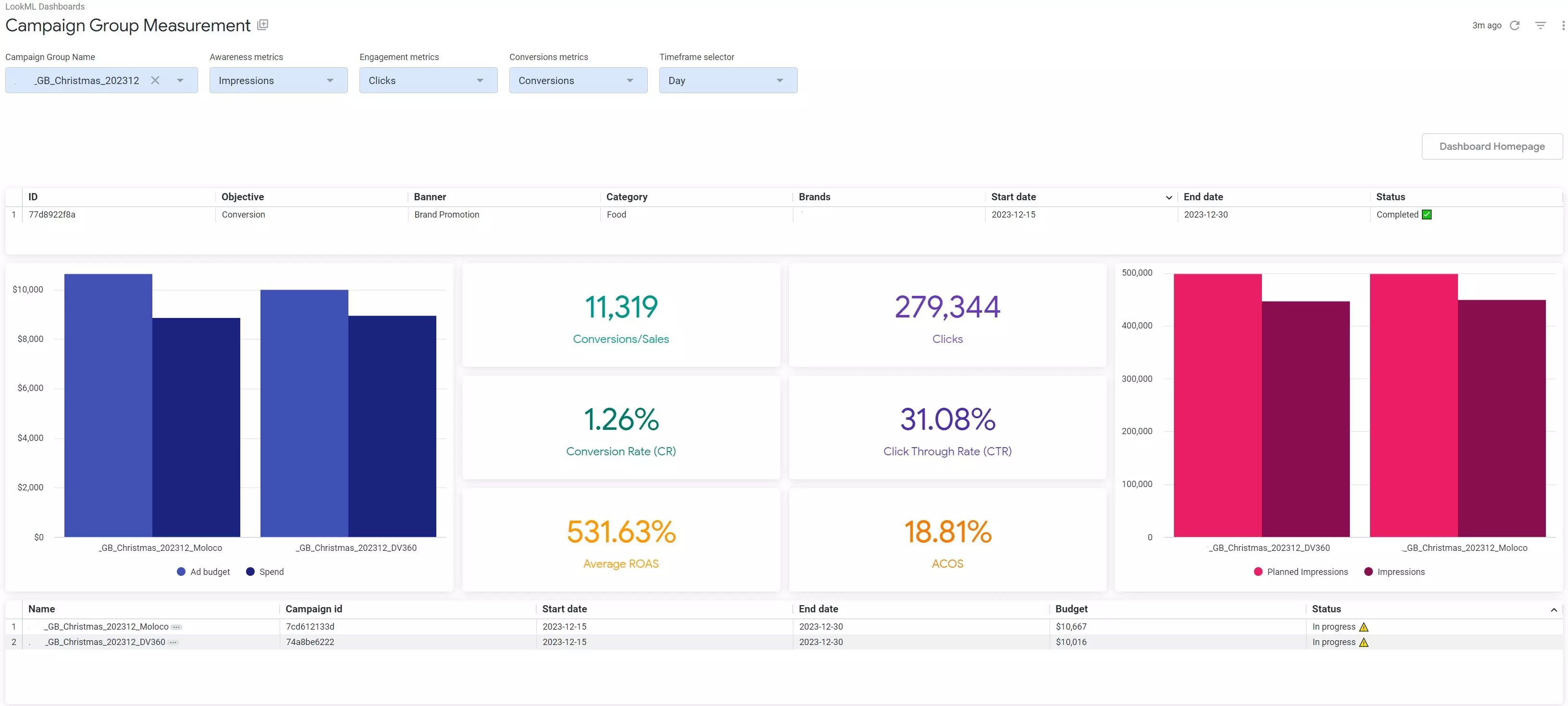Image resolution: width=1568 pixels, height=706 pixels.
Task: Sort campaigns by Budget column header
Action: [1071, 609]
